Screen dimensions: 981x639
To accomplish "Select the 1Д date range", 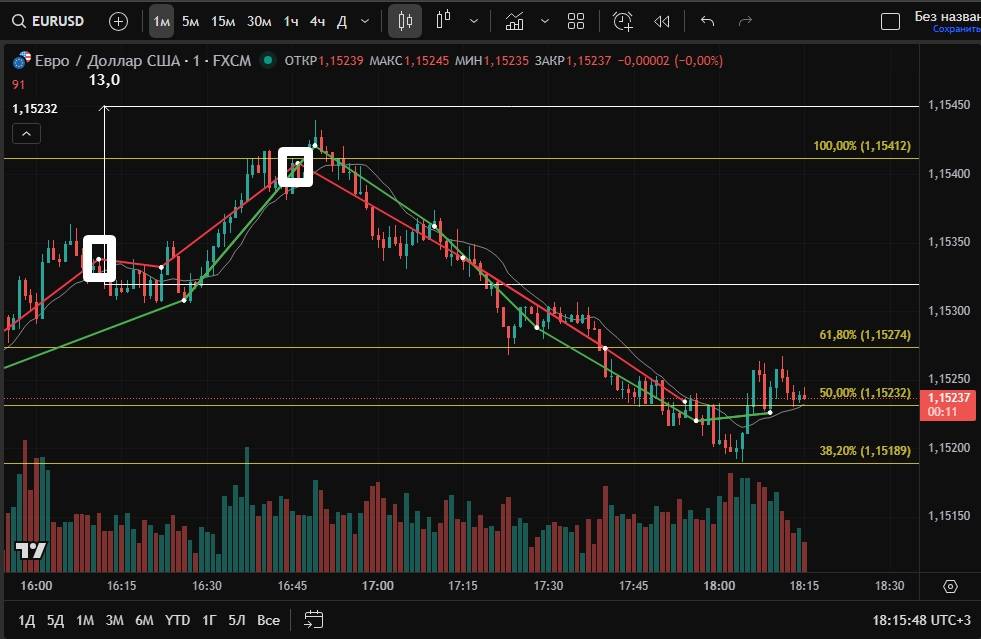I will coord(27,620).
